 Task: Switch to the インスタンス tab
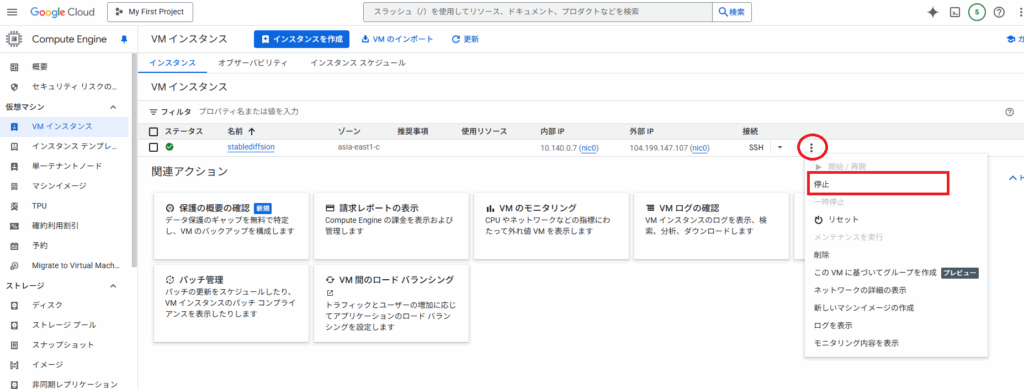coord(172,63)
